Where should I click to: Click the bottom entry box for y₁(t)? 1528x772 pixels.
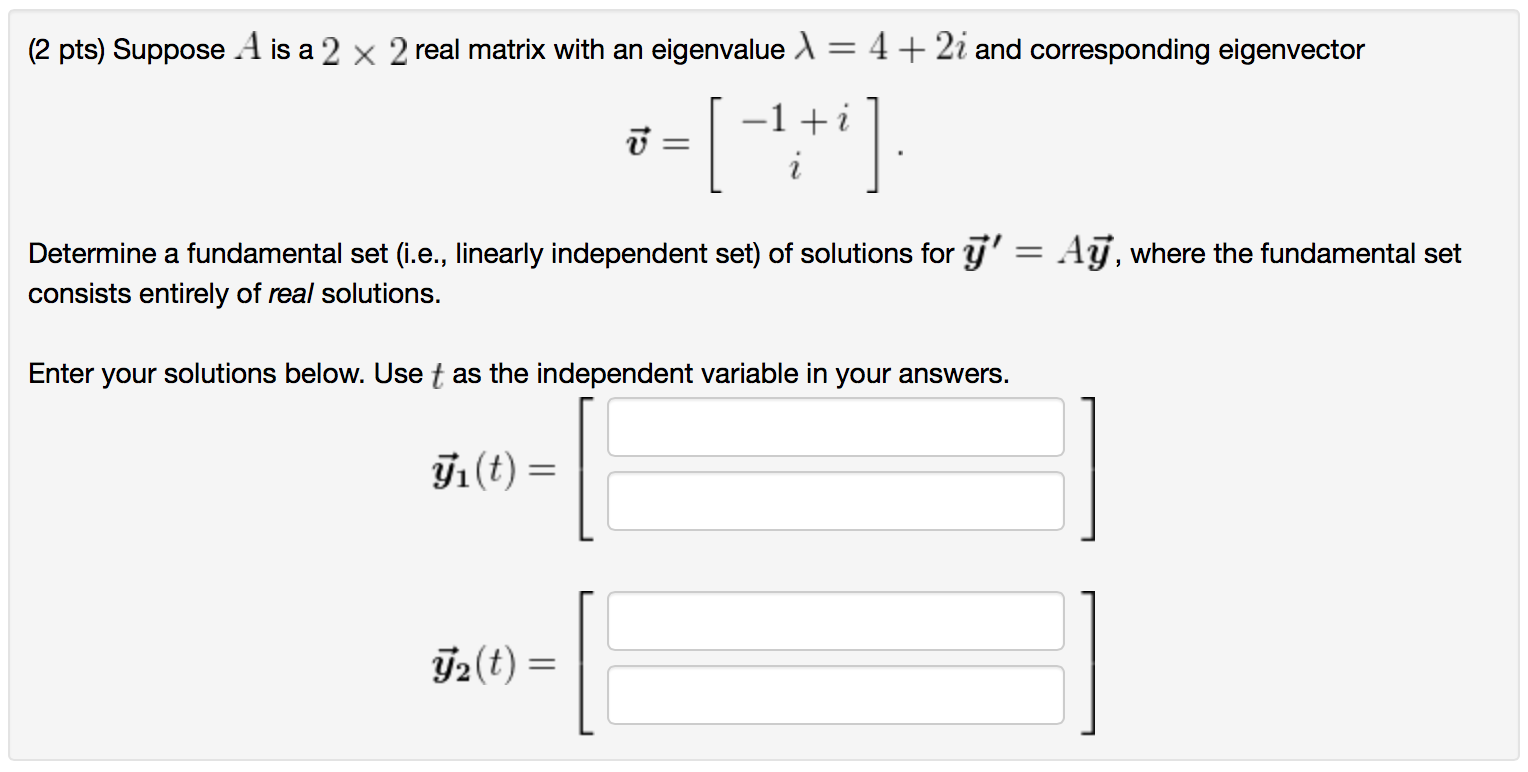click(836, 500)
